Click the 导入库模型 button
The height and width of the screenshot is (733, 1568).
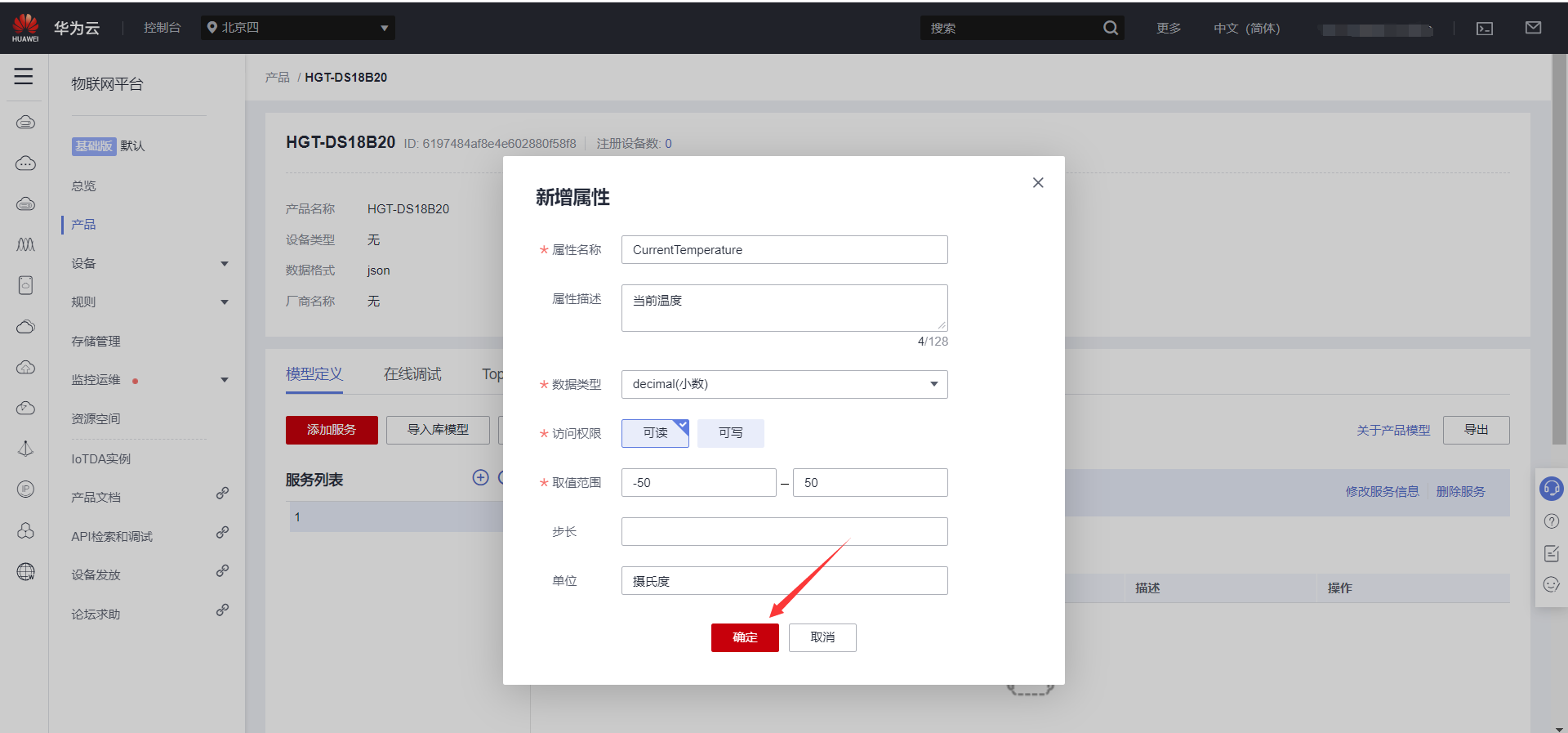[x=438, y=430]
